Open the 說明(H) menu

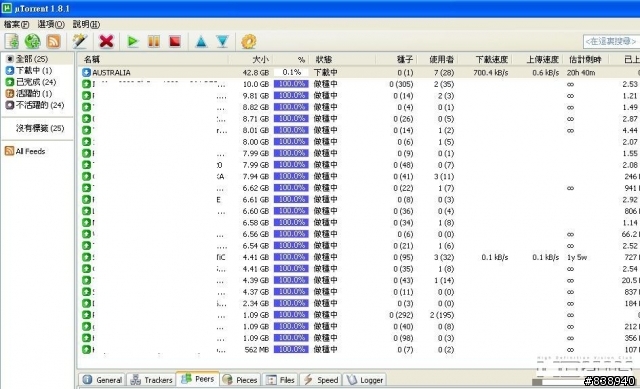click(86, 24)
